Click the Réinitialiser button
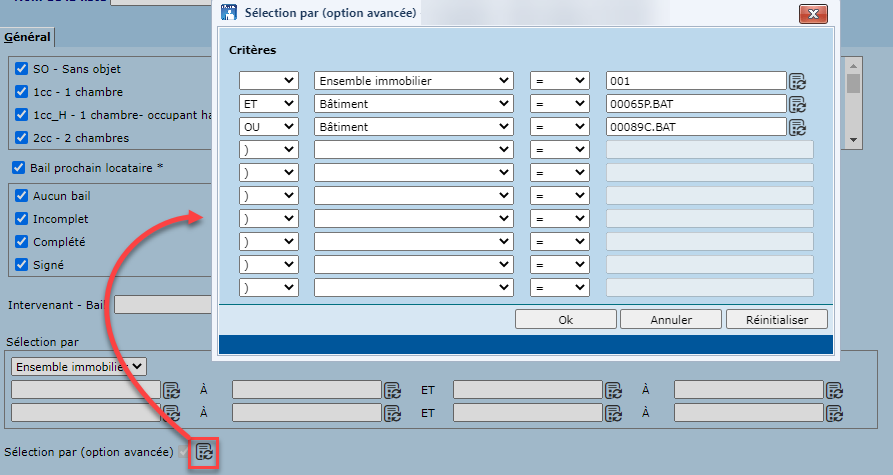The height and width of the screenshot is (475, 893). click(778, 319)
